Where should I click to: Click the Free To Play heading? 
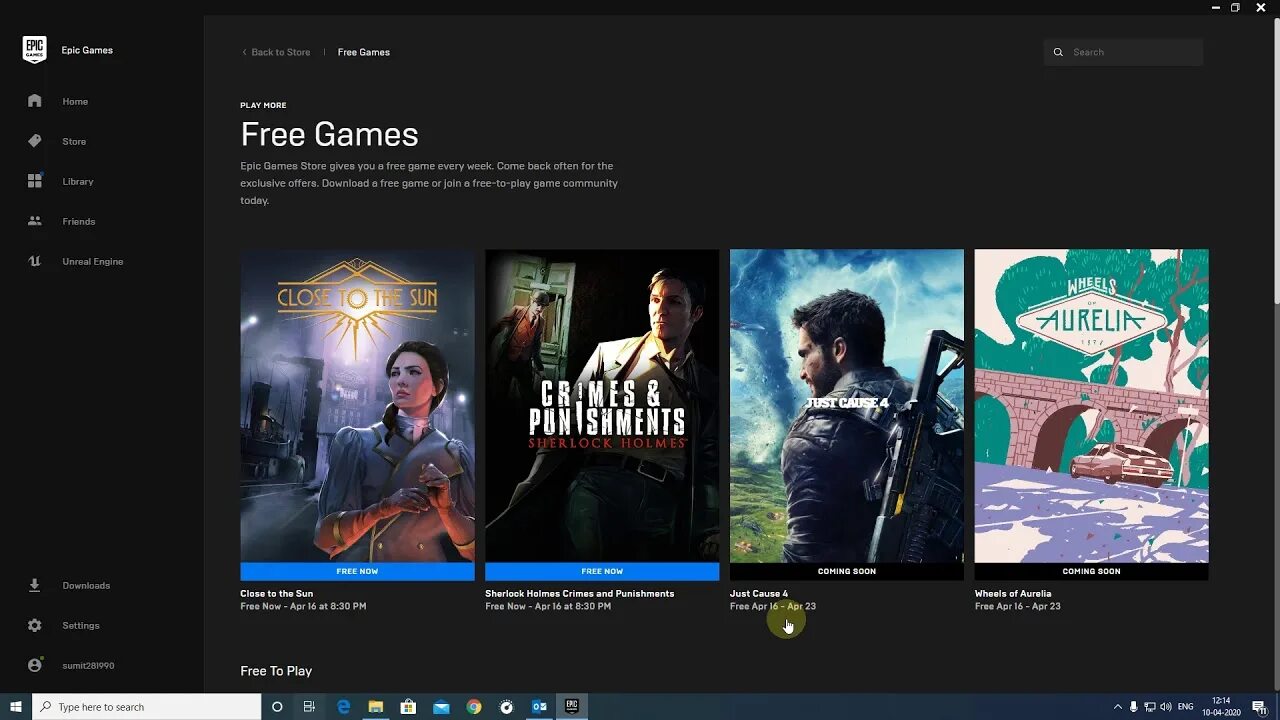pos(276,671)
